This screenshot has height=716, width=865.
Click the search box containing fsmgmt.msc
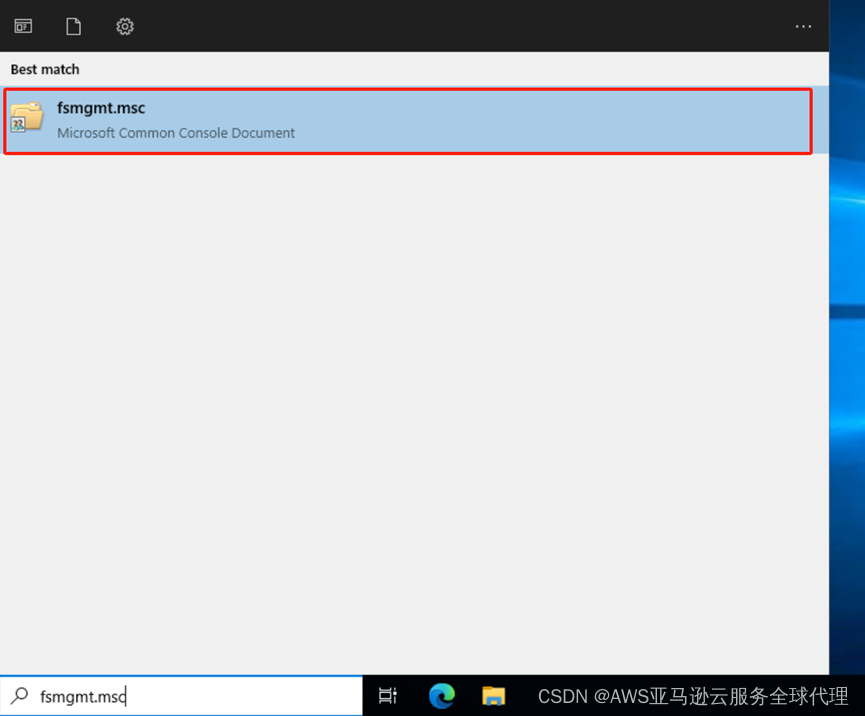click(181, 696)
